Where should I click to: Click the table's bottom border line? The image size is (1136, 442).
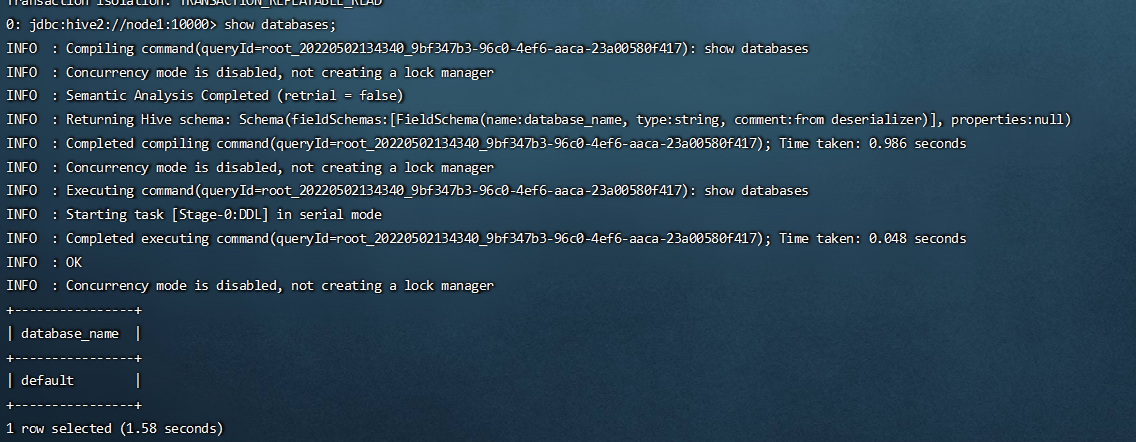(x=74, y=404)
